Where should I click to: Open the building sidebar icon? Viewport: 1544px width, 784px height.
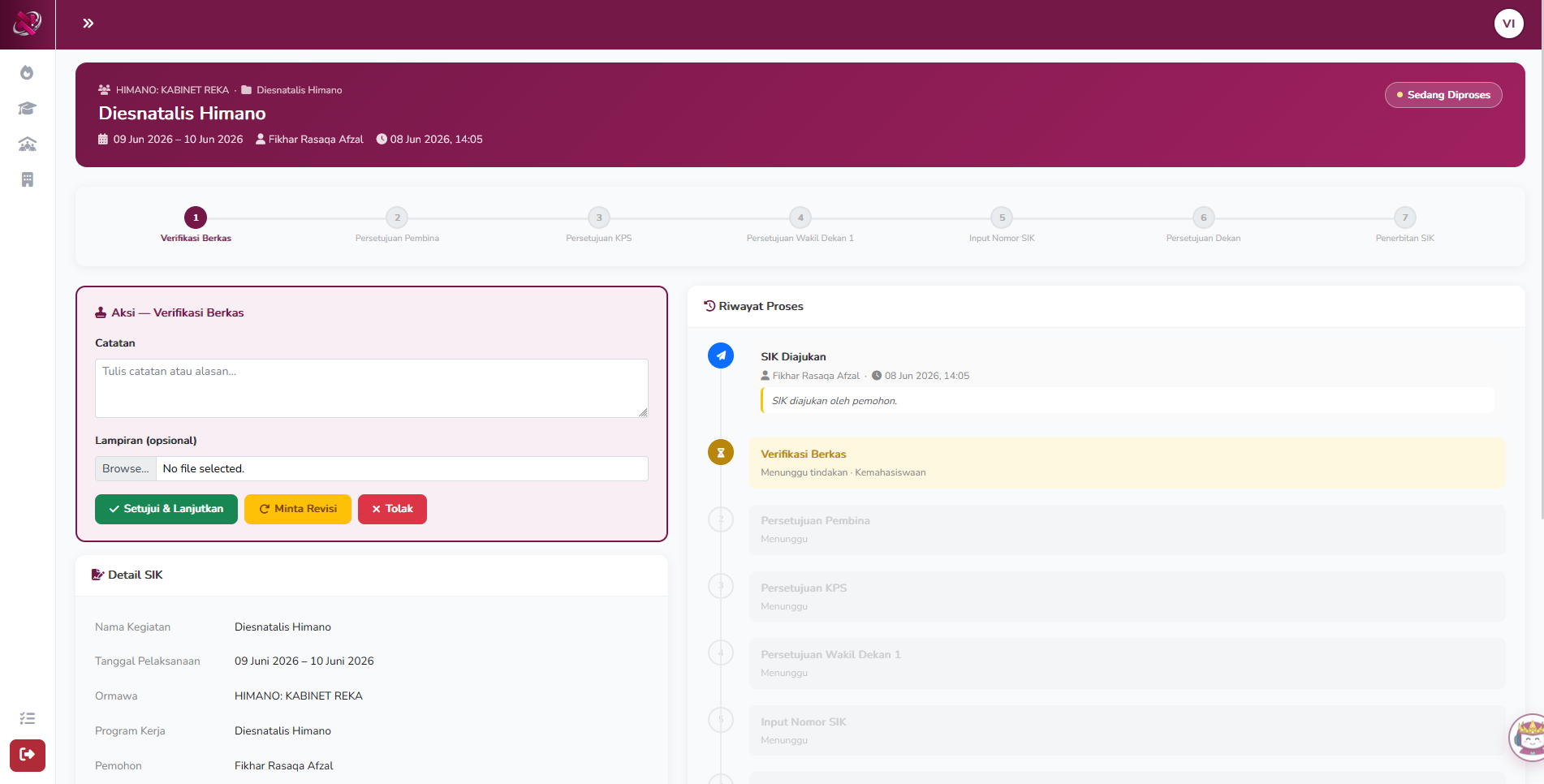point(27,179)
